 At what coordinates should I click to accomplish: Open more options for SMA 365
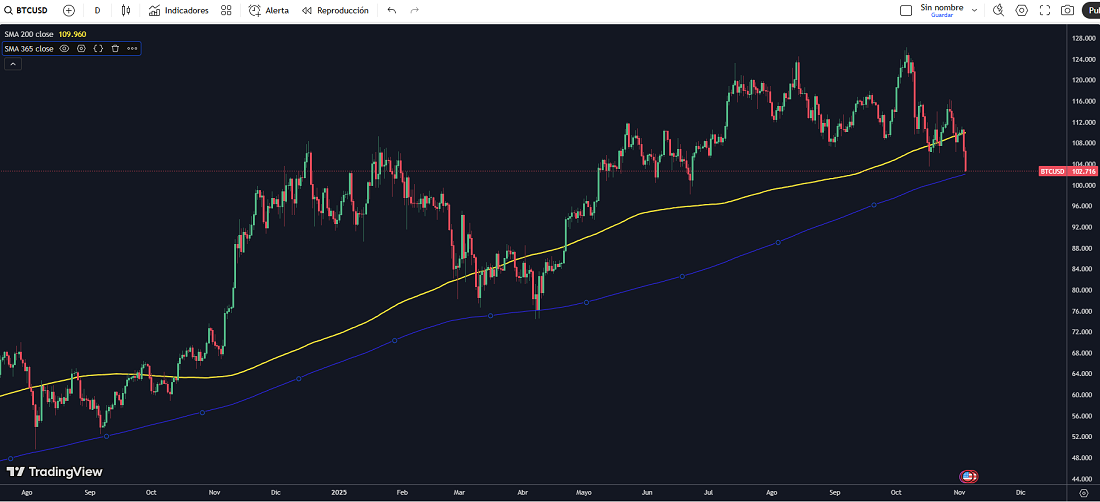coord(132,48)
